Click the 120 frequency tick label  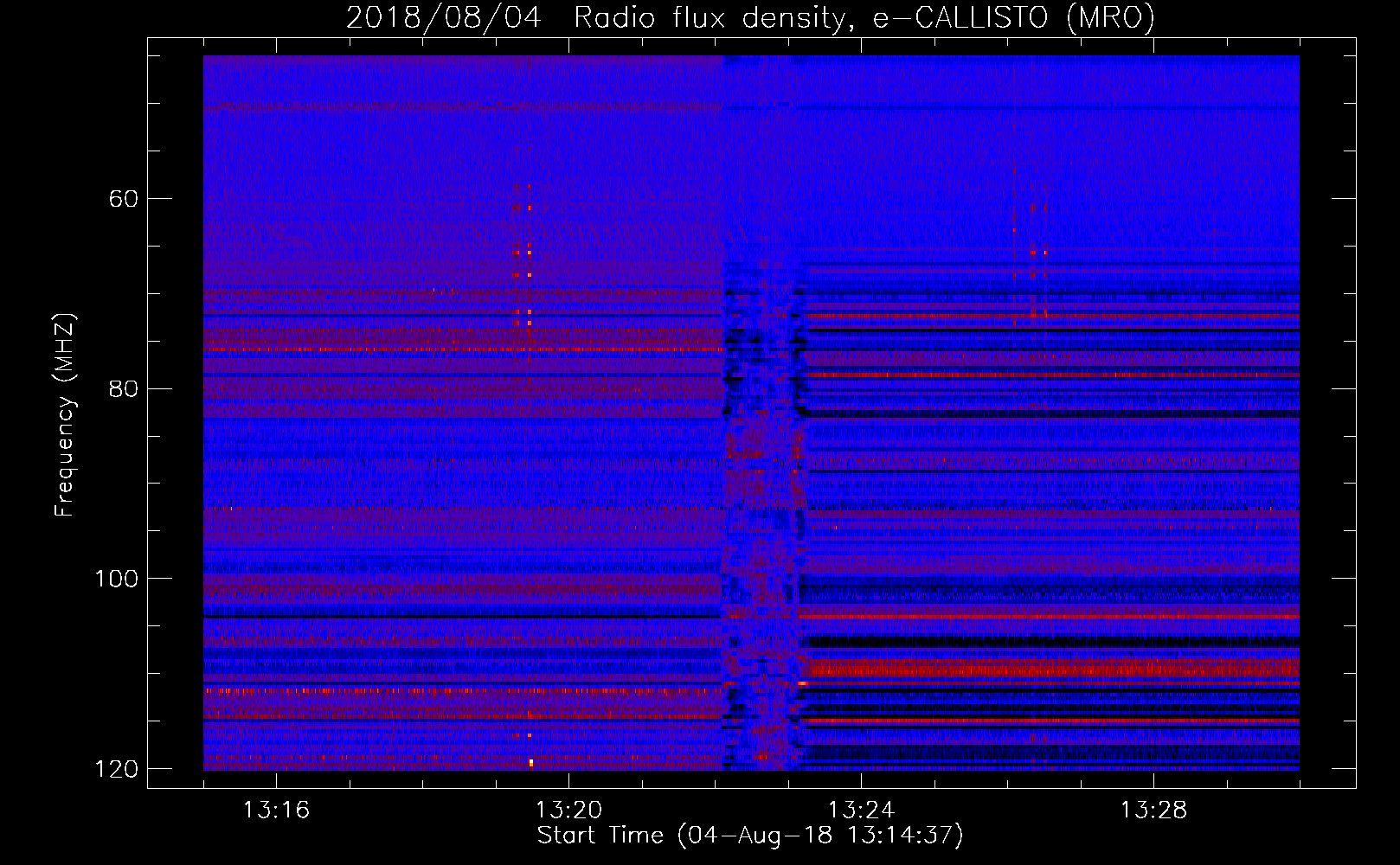tap(116, 769)
